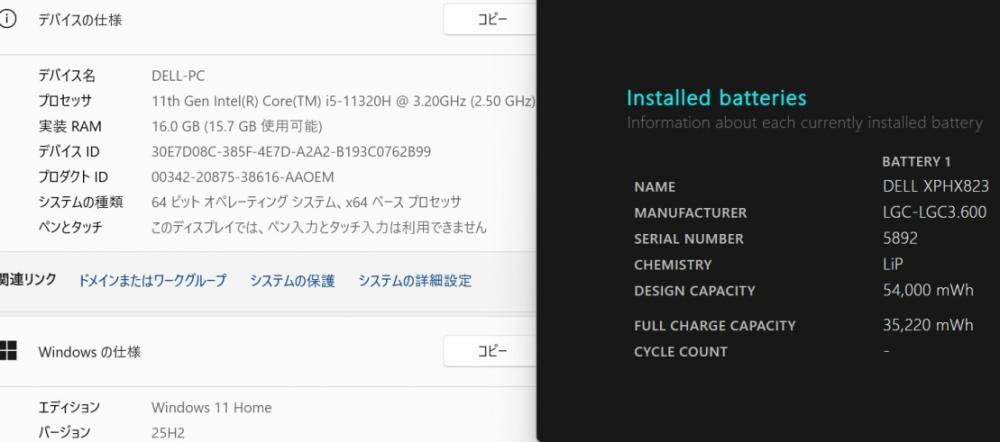Click the SERIAL NUMBER row label
Image resolution: width=1000 pixels, height=442 pixels.
click(x=689, y=239)
